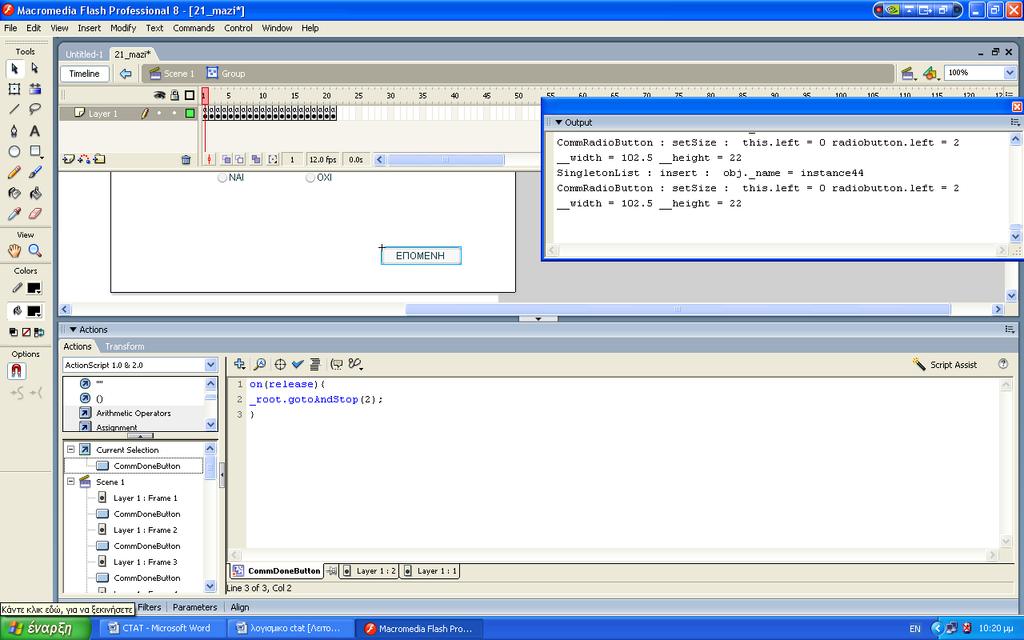Click the back arrow beside Scene 1
Screen dimensions: 1024x640
(125, 74)
